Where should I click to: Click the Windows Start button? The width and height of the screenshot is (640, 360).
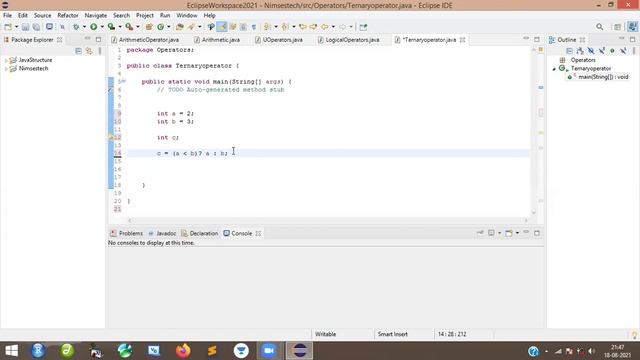(x=11, y=351)
